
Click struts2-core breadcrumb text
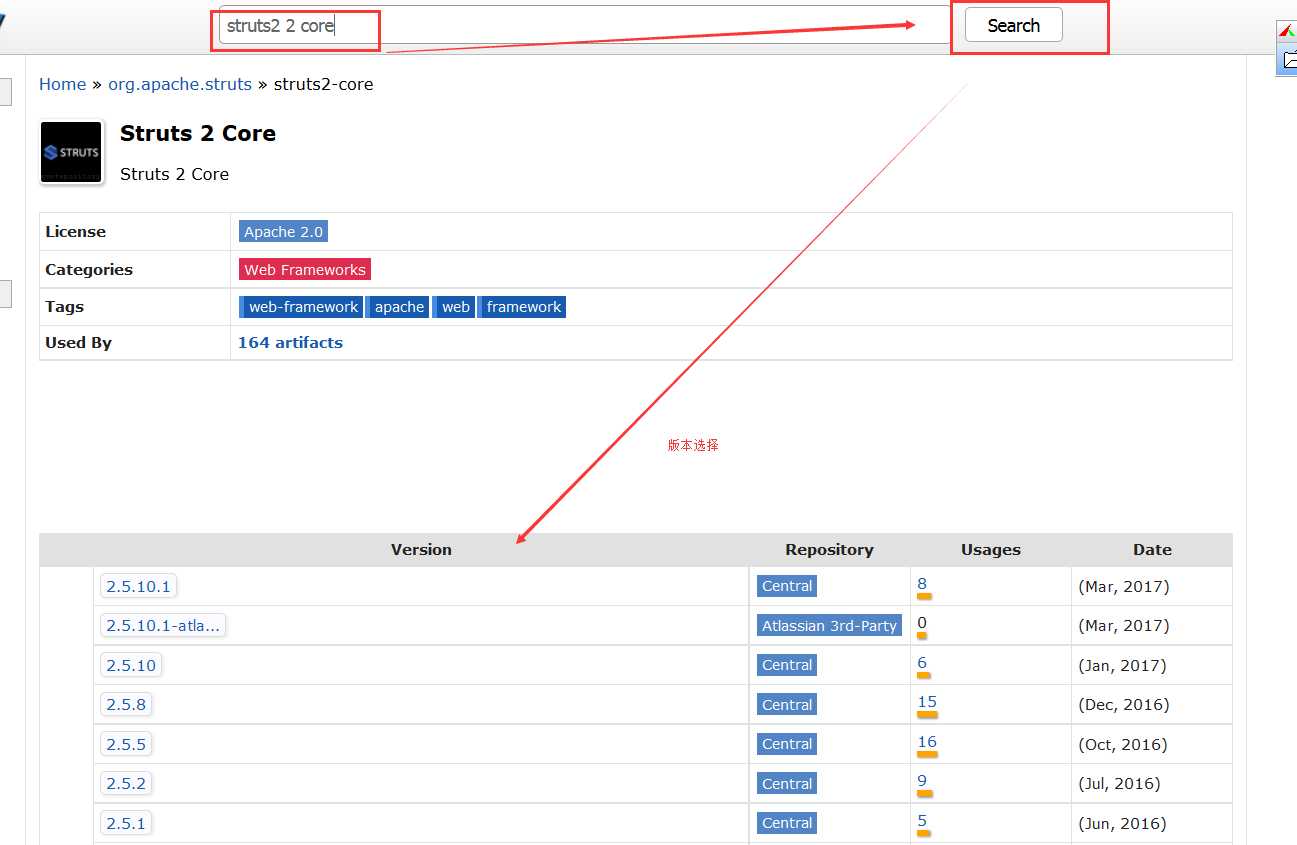point(323,84)
